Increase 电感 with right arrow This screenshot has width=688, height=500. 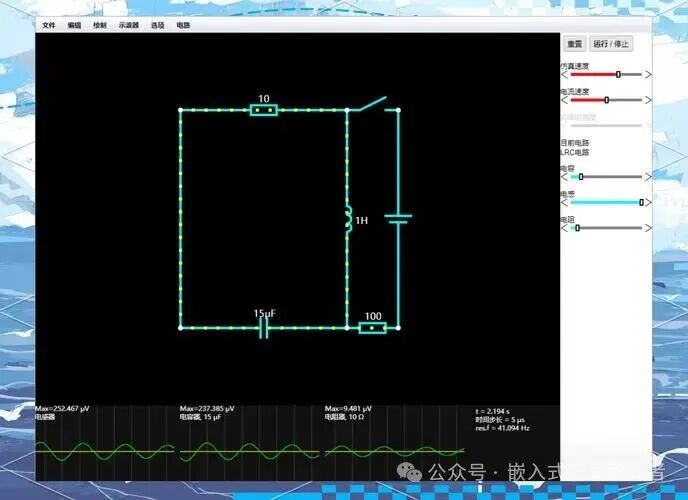(x=648, y=202)
